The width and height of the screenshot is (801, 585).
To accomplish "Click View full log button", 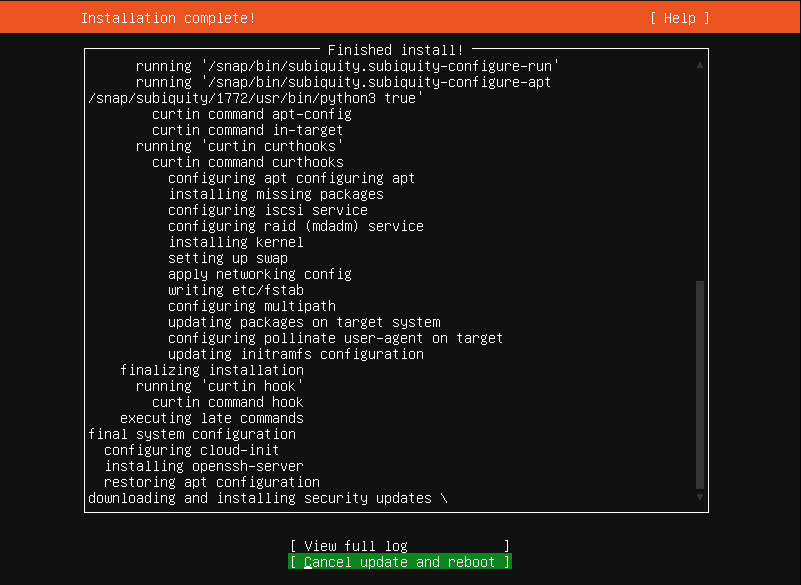I will click(x=399, y=546).
